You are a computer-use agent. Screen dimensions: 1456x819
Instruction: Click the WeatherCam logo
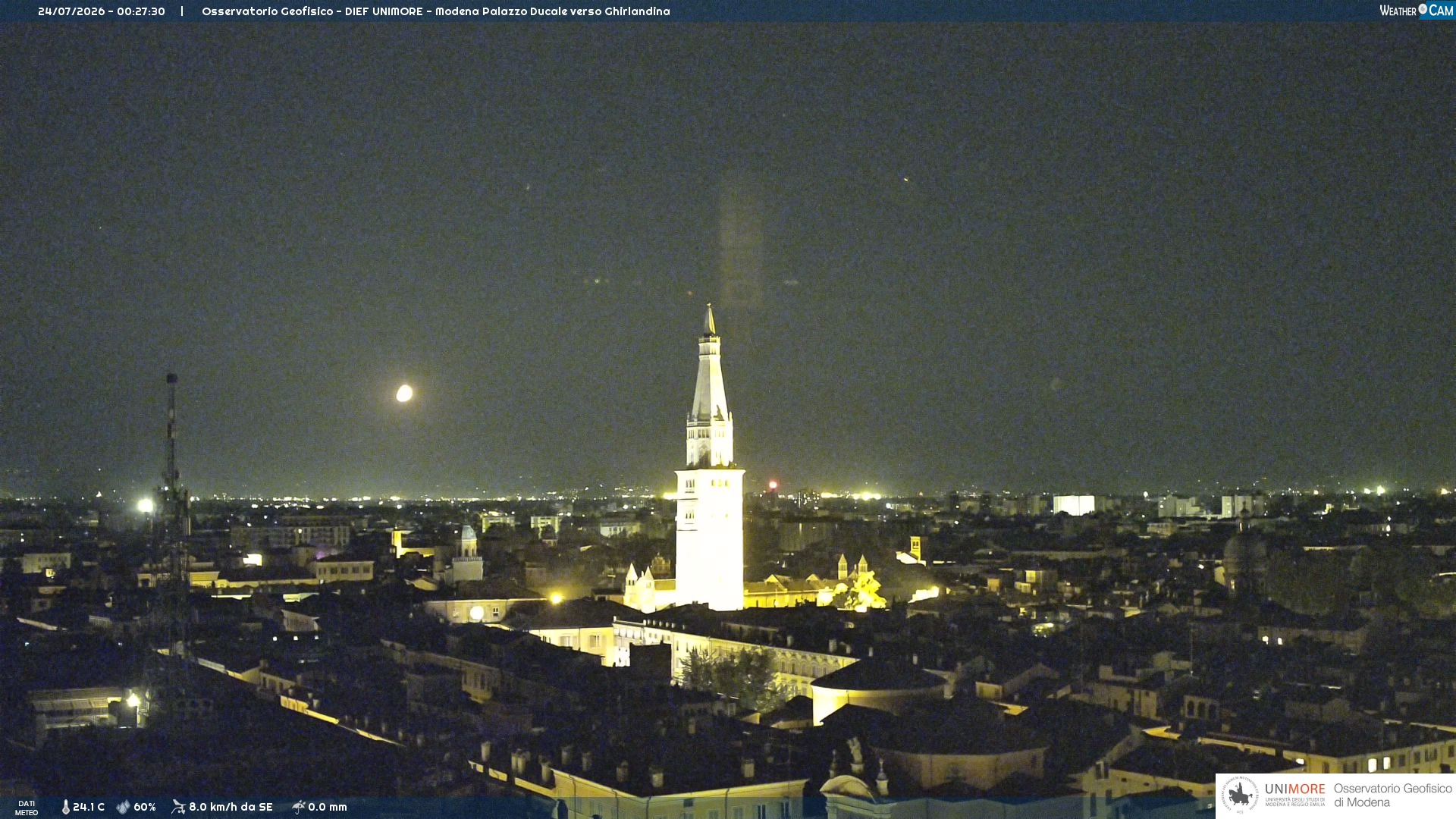coord(1417,10)
